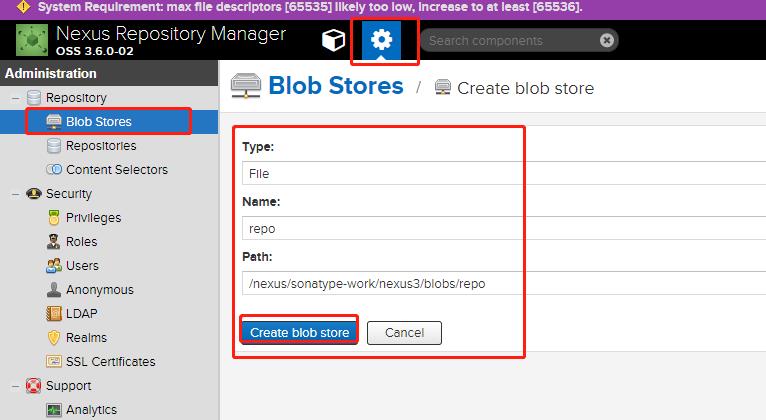Click the Analytics chart icon
Image resolution: width=766 pixels, height=420 pixels.
(x=54, y=410)
